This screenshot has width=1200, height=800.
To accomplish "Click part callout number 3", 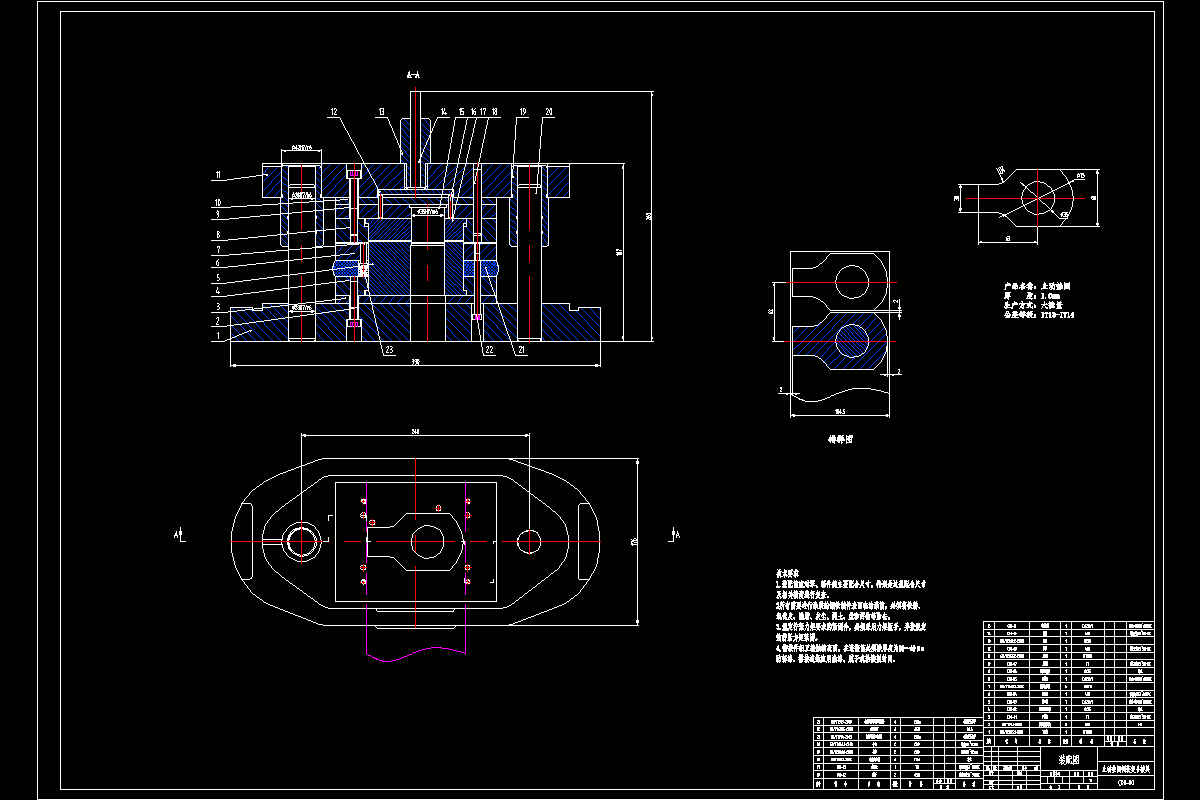I will click(x=218, y=306).
